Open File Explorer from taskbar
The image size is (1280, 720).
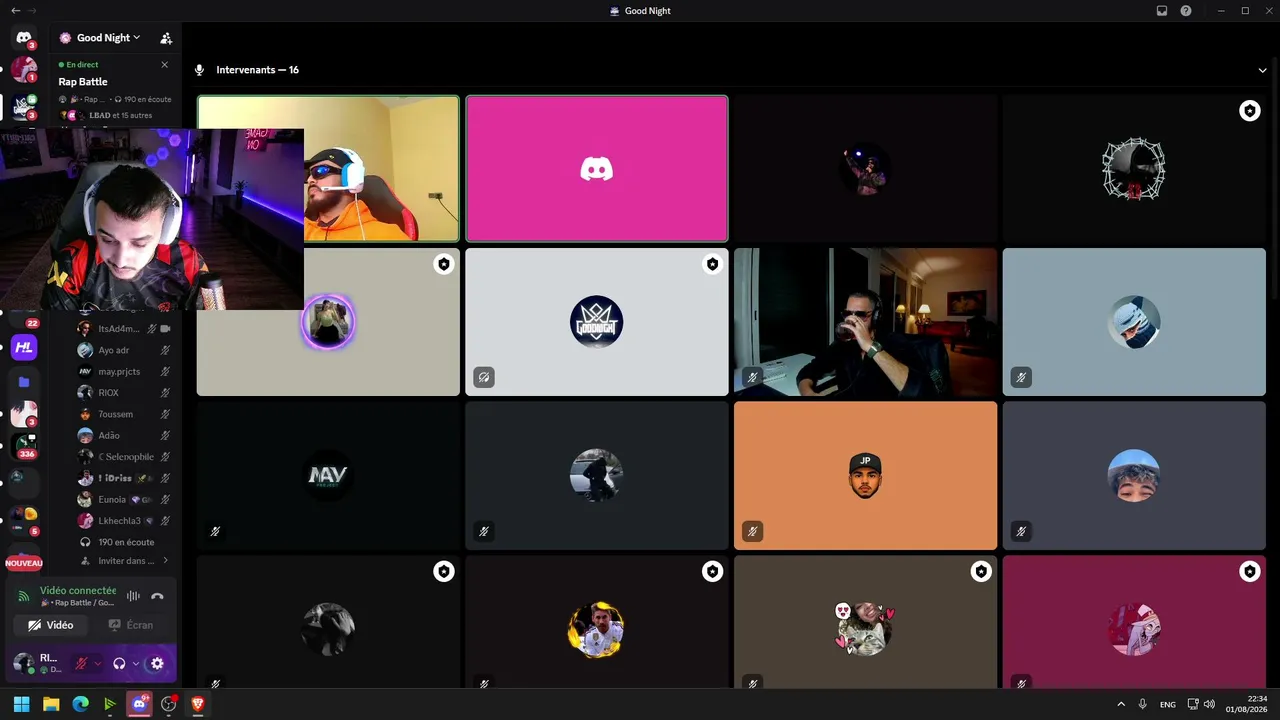pos(51,704)
